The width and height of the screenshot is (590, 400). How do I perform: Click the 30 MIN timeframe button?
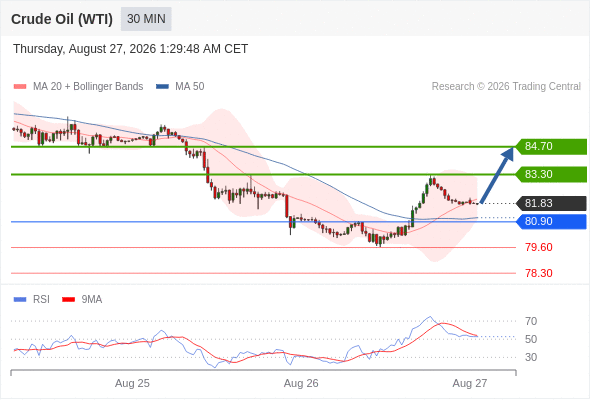[146, 19]
